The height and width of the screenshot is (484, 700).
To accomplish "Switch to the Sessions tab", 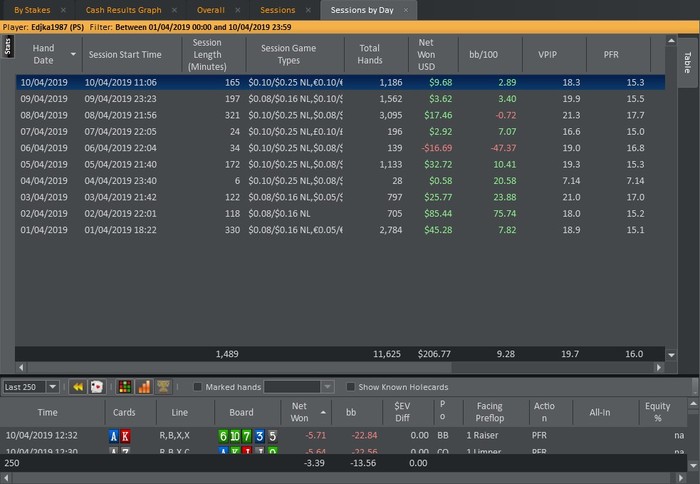I will pos(278,10).
